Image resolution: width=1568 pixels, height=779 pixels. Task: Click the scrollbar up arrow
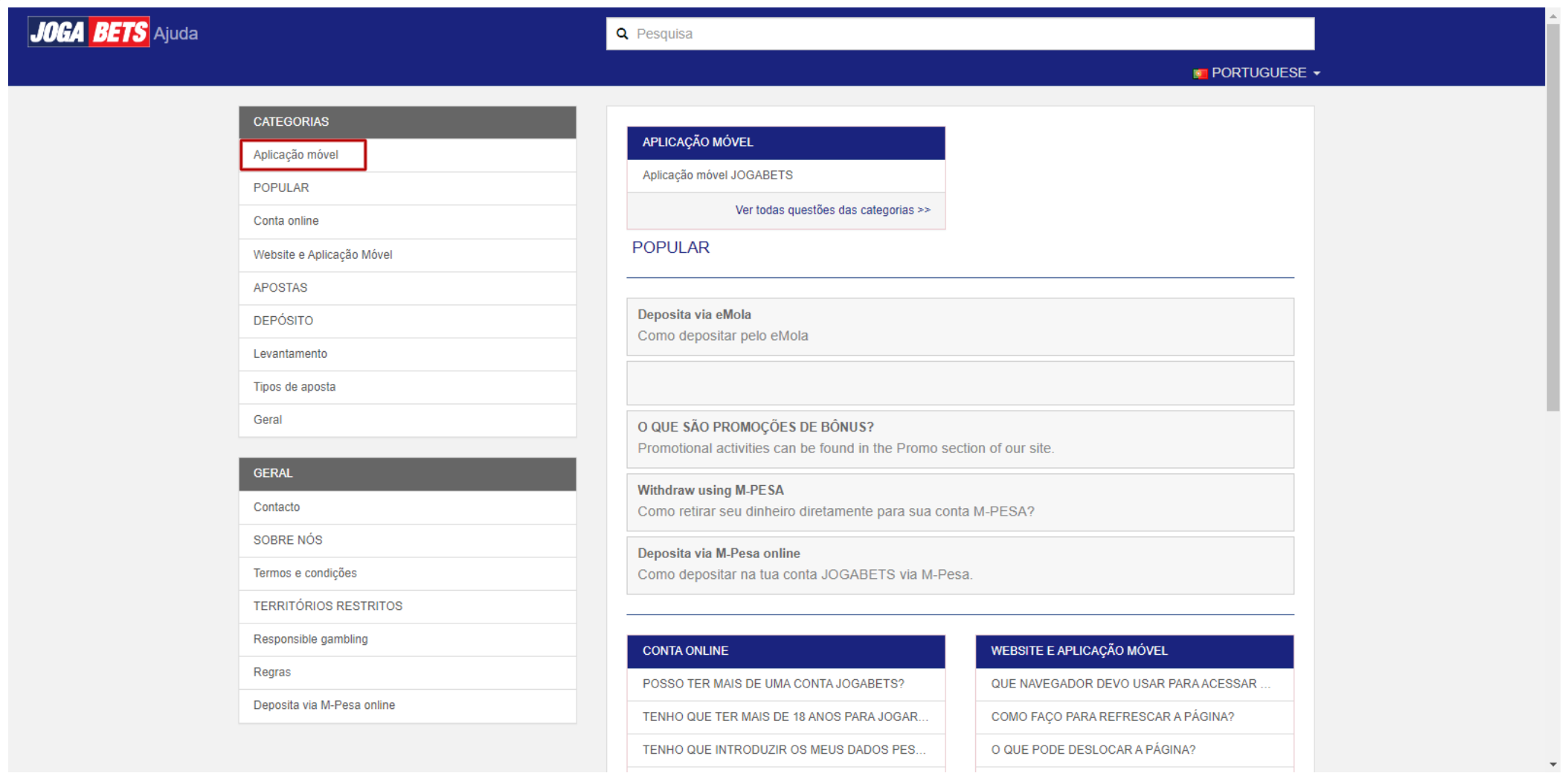click(1552, 16)
